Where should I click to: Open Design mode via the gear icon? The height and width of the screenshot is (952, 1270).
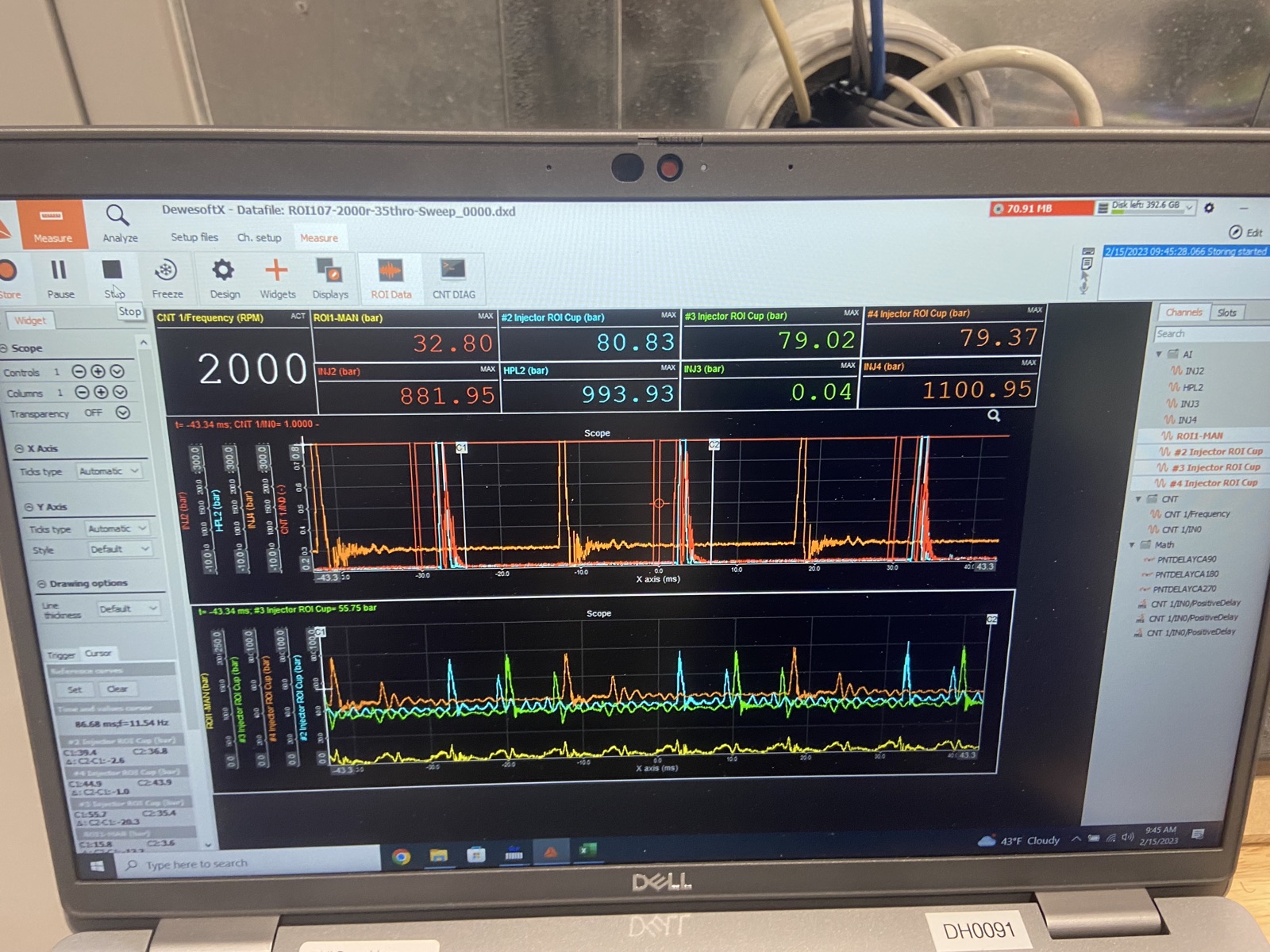(x=224, y=278)
